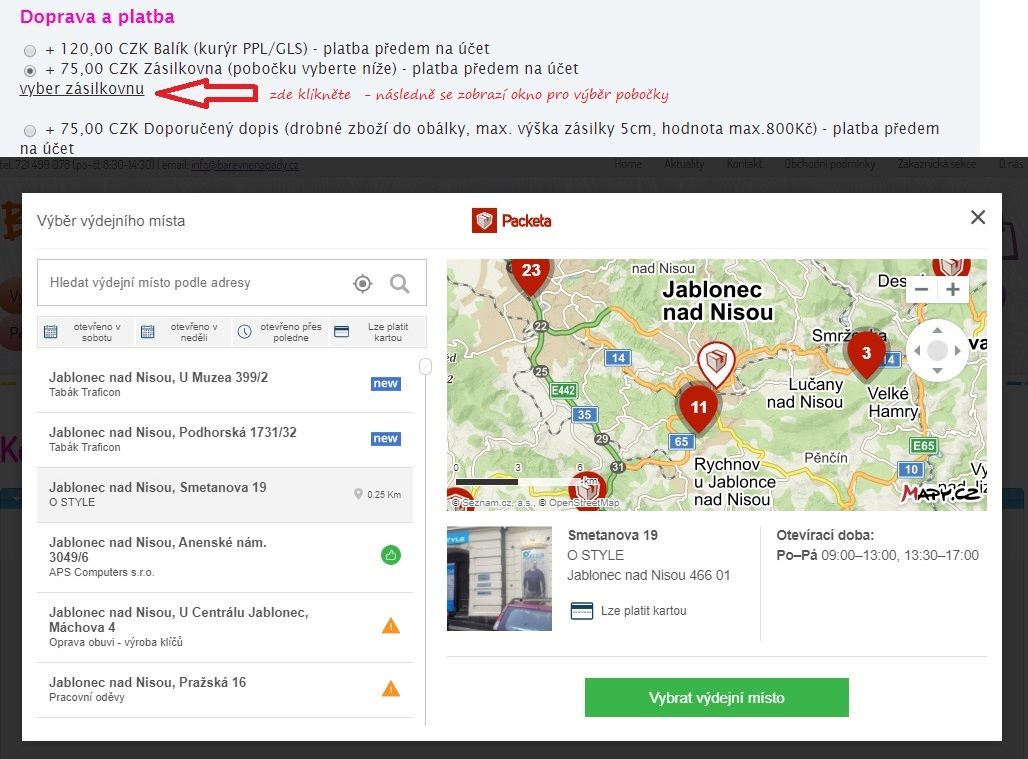Click the pickup list scrollbar handle
This screenshot has width=1028, height=759.
425,367
